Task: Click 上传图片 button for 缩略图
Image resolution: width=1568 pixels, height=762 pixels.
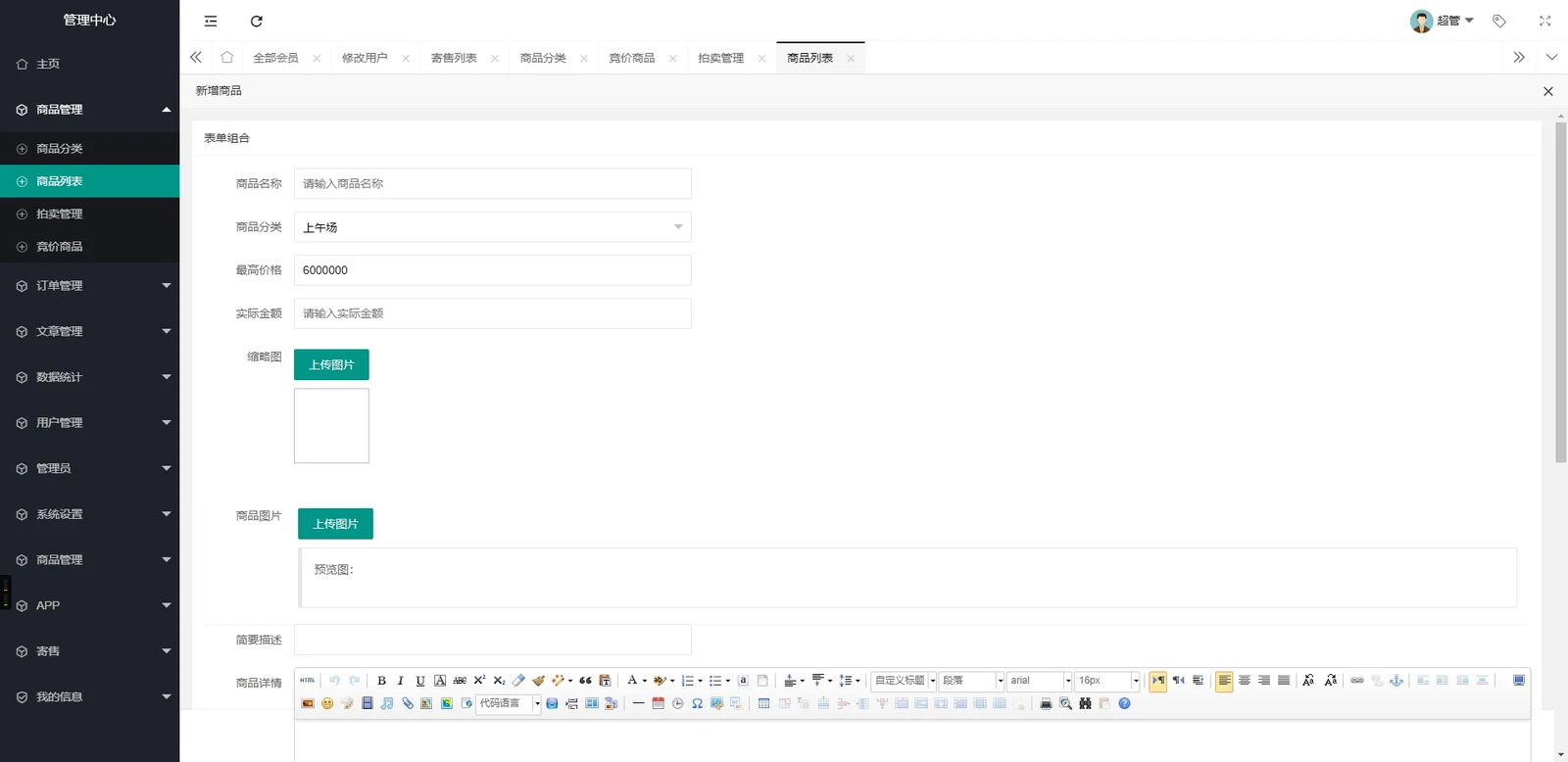Action: 331,364
